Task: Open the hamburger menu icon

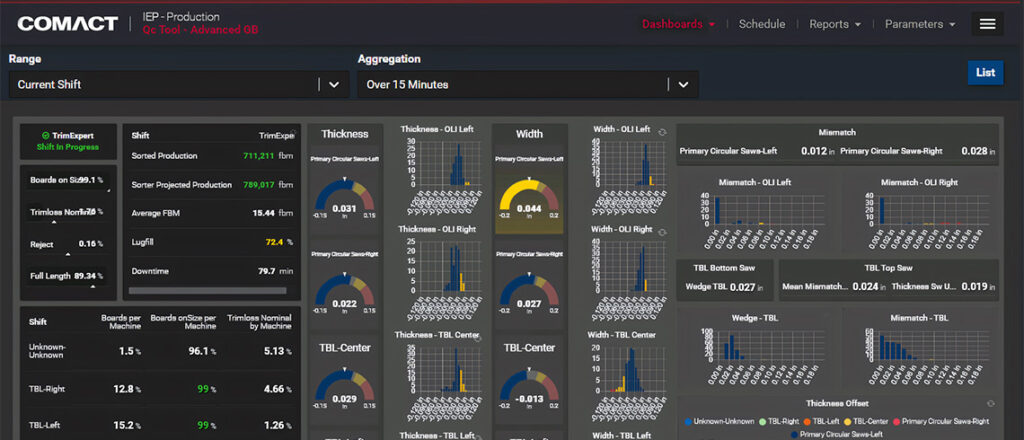Action: 987,24
